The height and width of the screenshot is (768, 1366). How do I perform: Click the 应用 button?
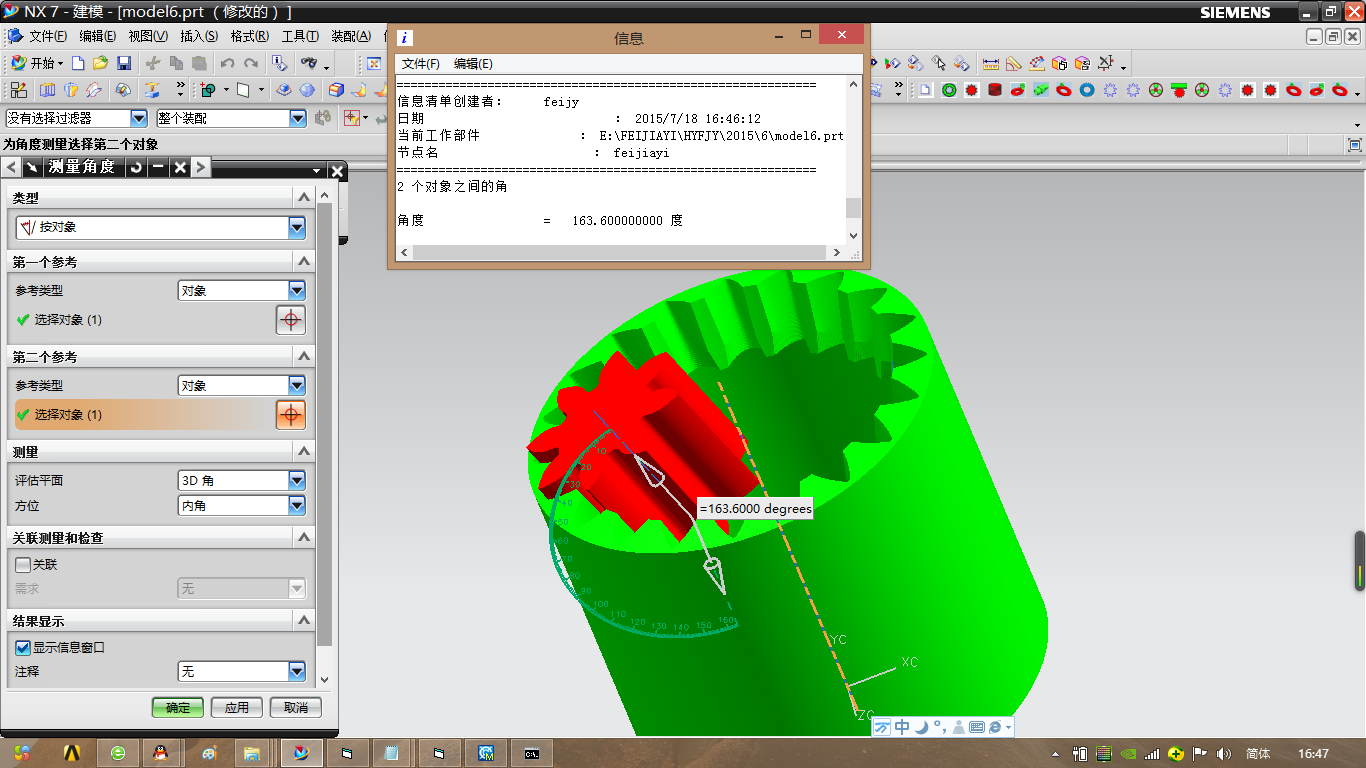(237, 707)
